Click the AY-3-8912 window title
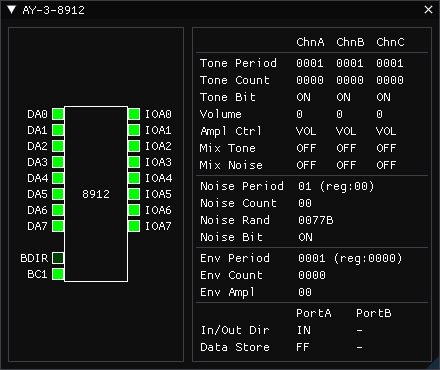This screenshot has height=370, width=440. point(54,10)
